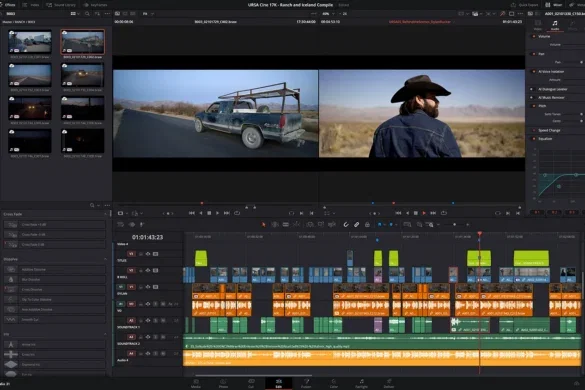Play source viewer in reverse
The width and height of the screenshot is (585, 390).
point(201,213)
